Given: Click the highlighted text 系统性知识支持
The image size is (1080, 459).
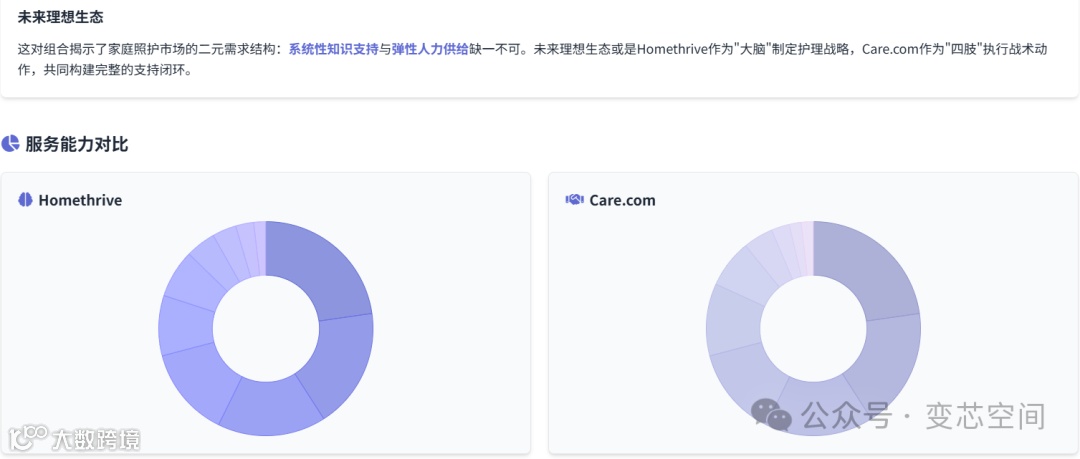Looking at the screenshot, I should (x=333, y=50).
